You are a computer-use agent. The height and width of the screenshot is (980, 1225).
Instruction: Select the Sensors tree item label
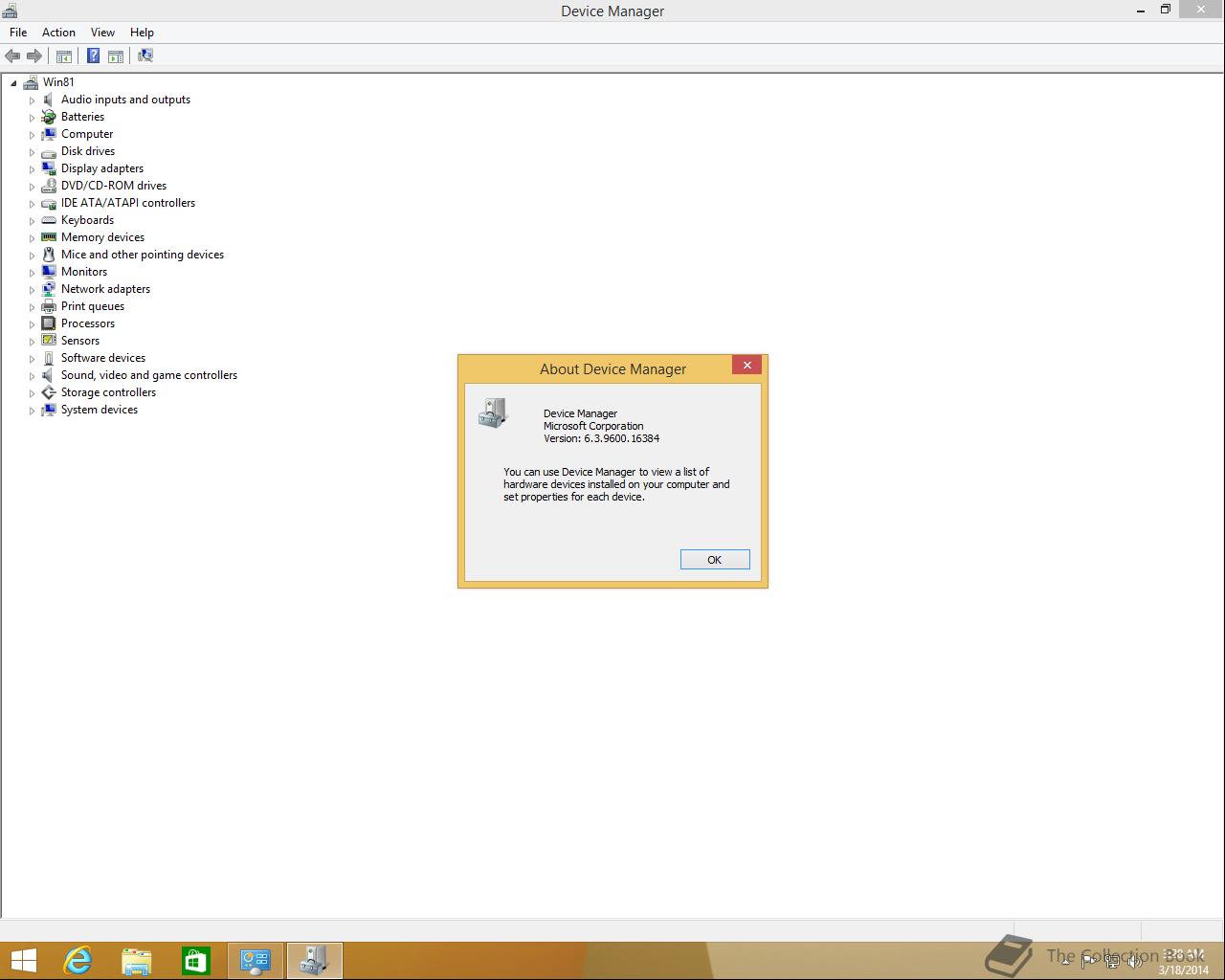coord(80,341)
